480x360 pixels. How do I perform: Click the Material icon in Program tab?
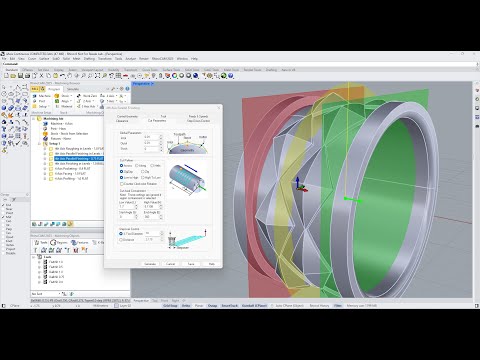pos(57,106)
